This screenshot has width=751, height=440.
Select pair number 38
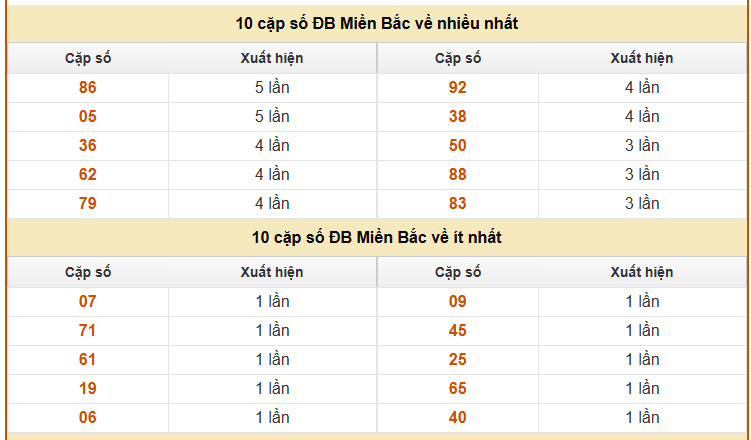(458, 116)
